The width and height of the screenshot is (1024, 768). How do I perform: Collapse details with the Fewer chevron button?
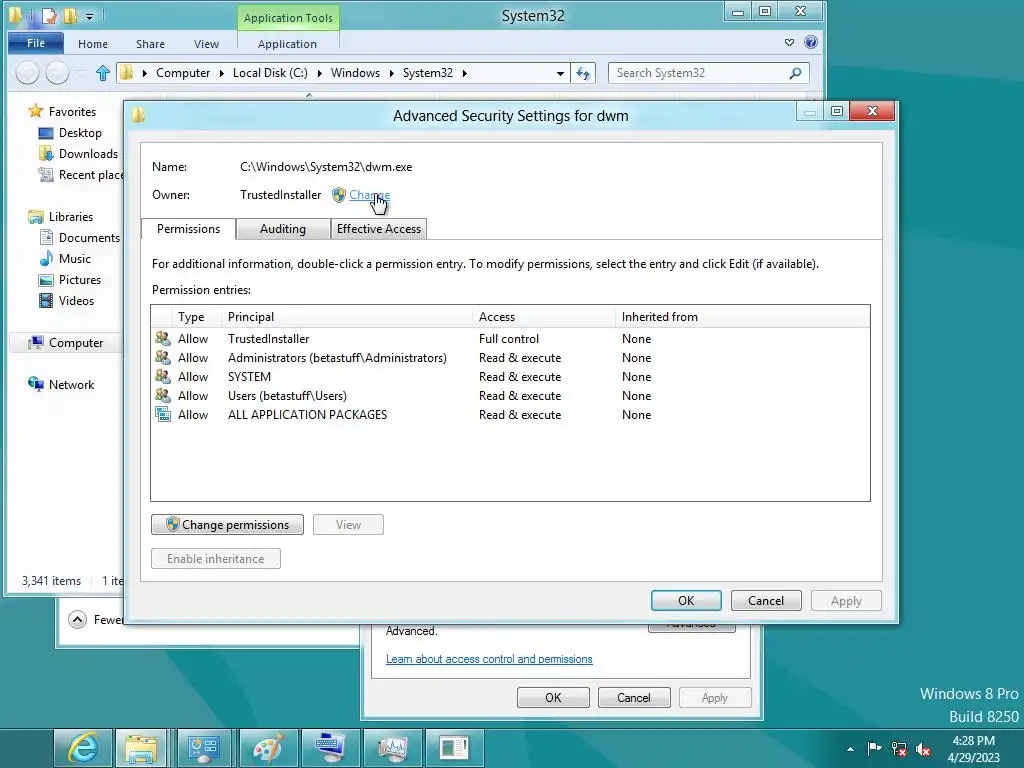pyautogui.click(x=77, y=619)
